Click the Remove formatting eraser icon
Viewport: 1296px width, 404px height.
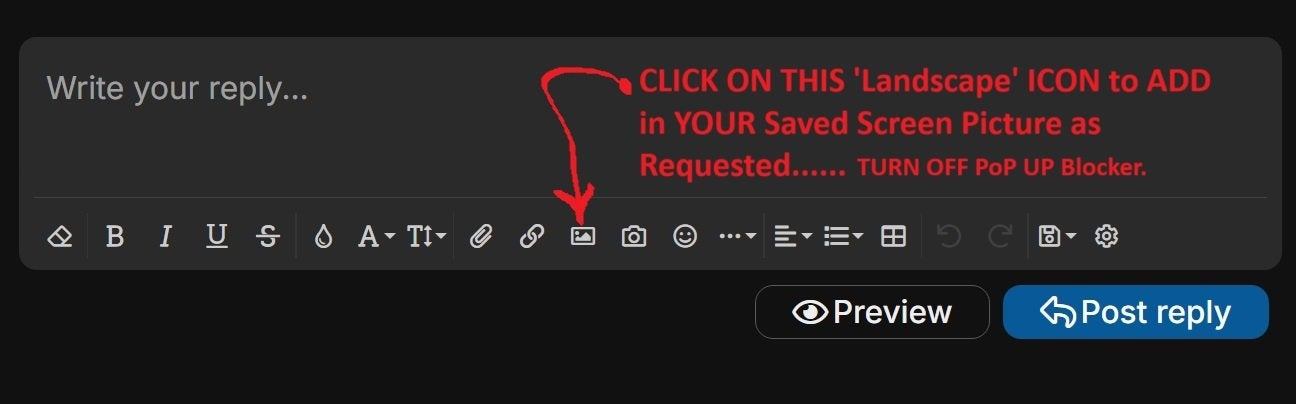point(60,237)
